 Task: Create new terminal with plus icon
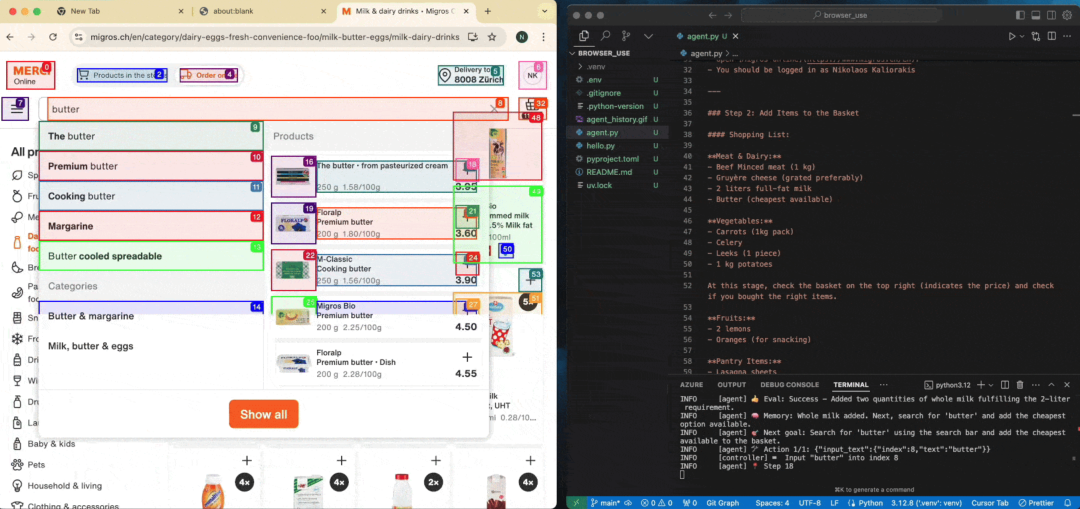(981, 385)
